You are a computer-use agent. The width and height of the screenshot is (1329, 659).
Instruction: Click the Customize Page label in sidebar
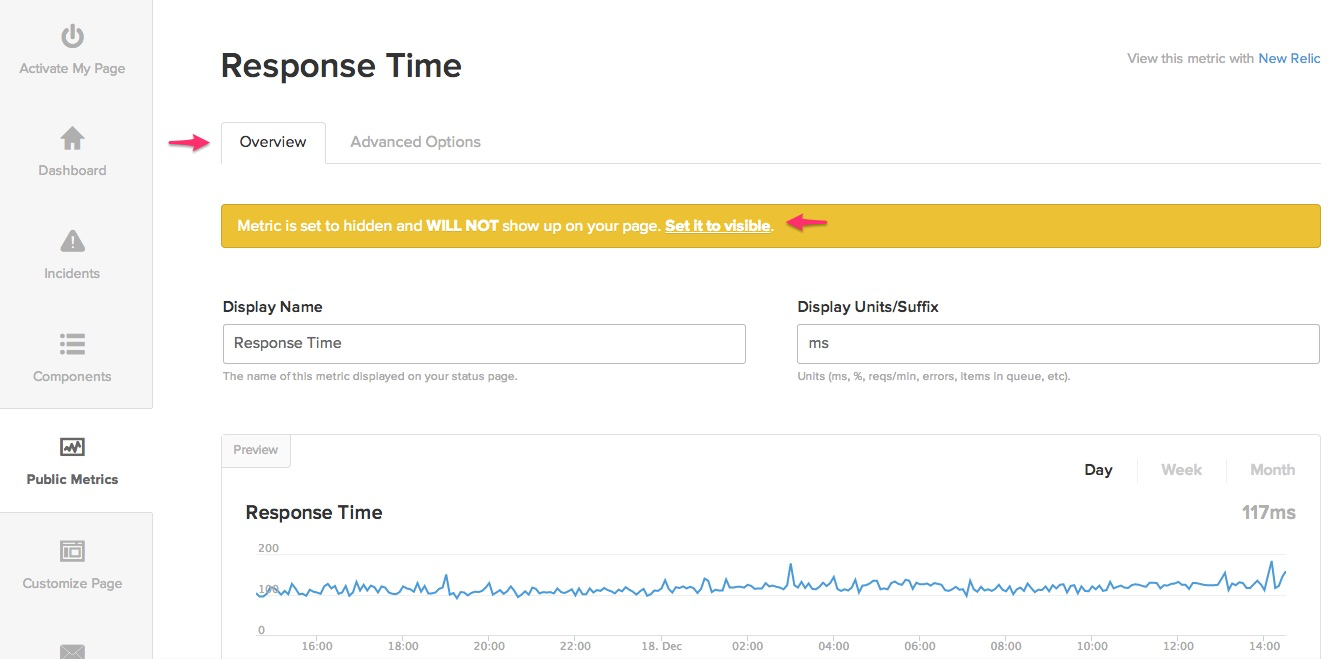(72, 583)
